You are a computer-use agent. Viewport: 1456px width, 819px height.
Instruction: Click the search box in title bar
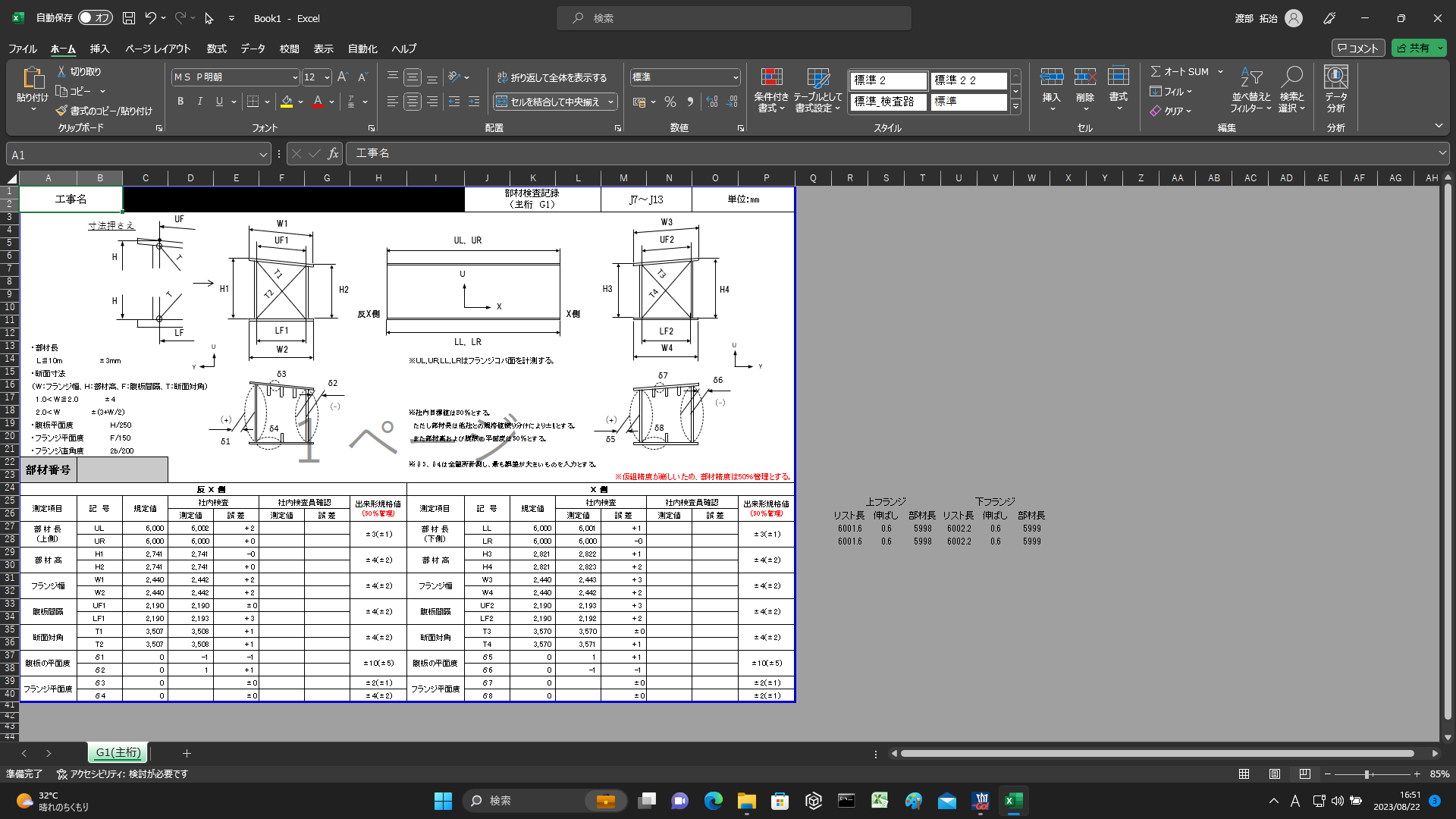point(733,18)
